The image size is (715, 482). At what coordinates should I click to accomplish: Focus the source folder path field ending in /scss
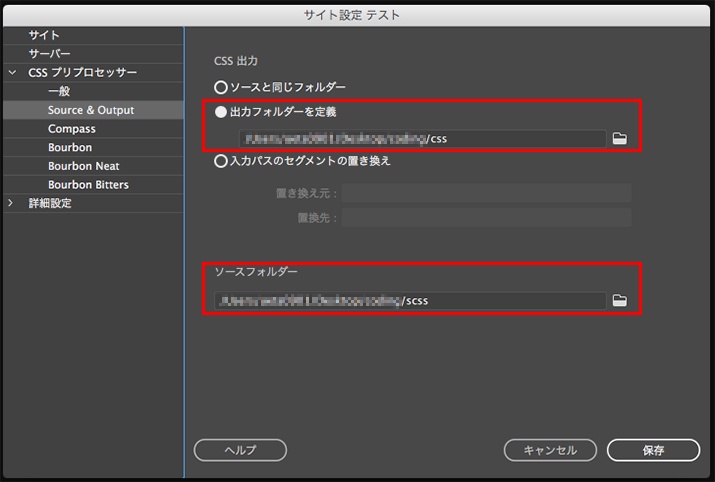coord(410,300)
